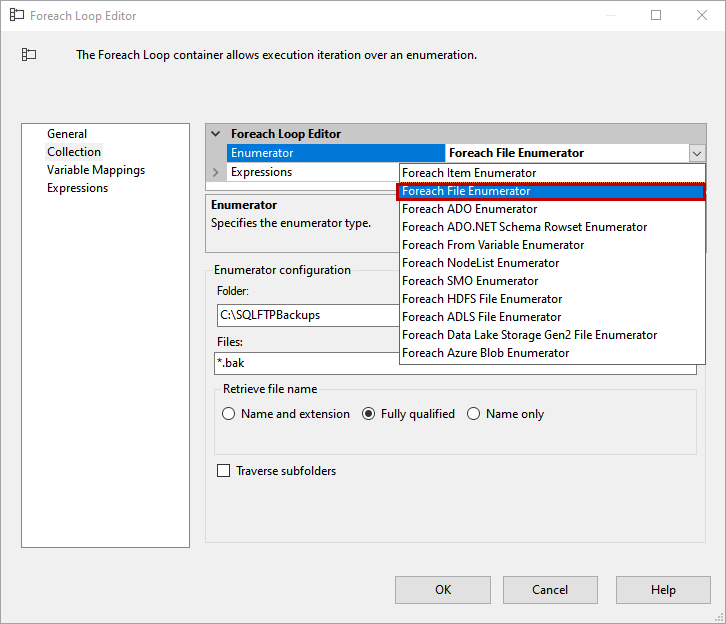Viewport: 726px width, 624px height.
Task: Close the Foreach Loop Editor window
Action: pos(702,16)
